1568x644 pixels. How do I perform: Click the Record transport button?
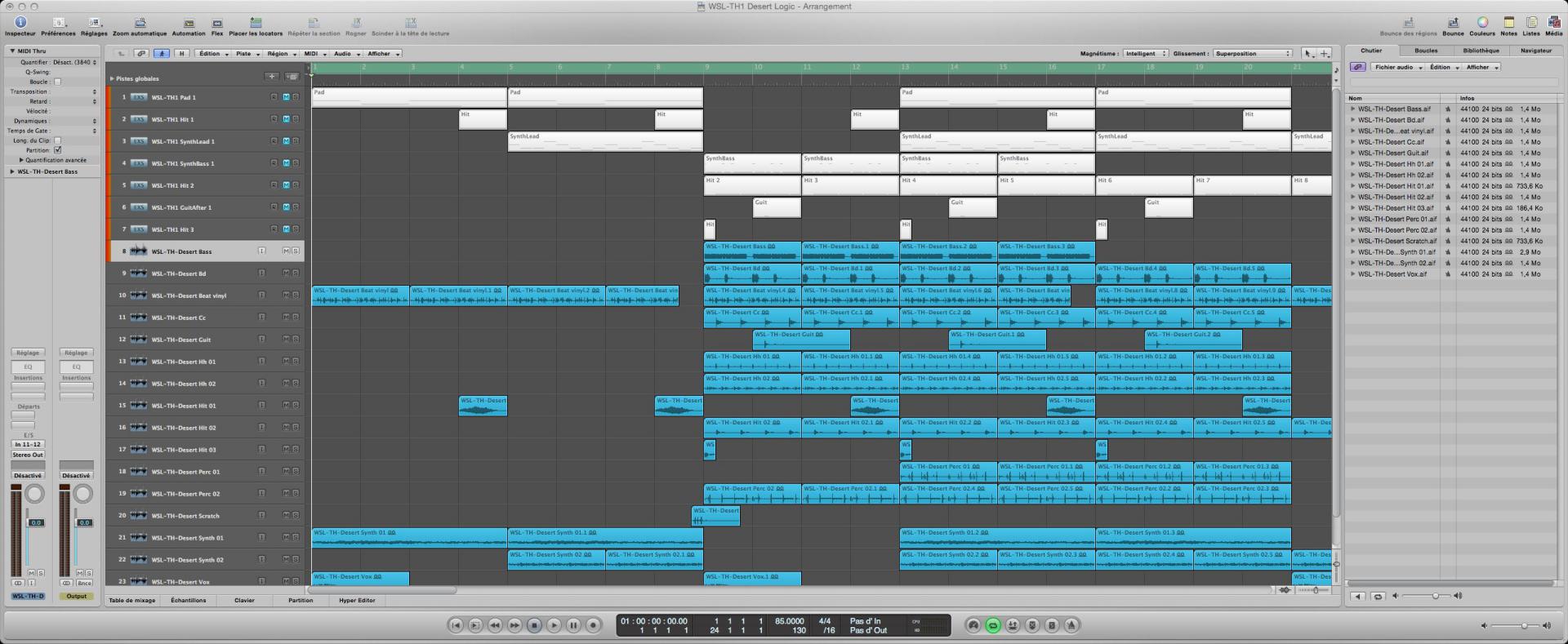coord(594,625)
